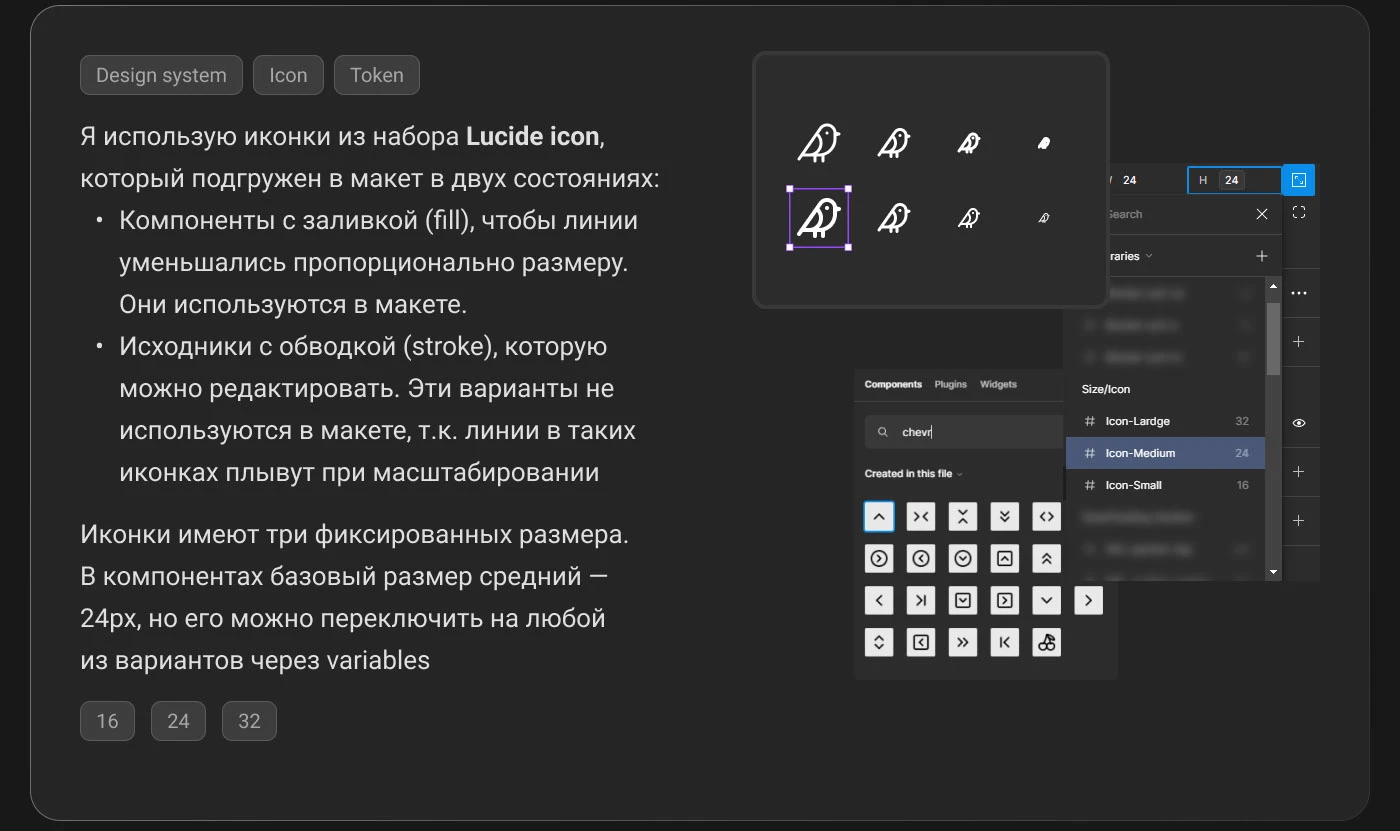Click the 32 size chip

click(249, 720)
